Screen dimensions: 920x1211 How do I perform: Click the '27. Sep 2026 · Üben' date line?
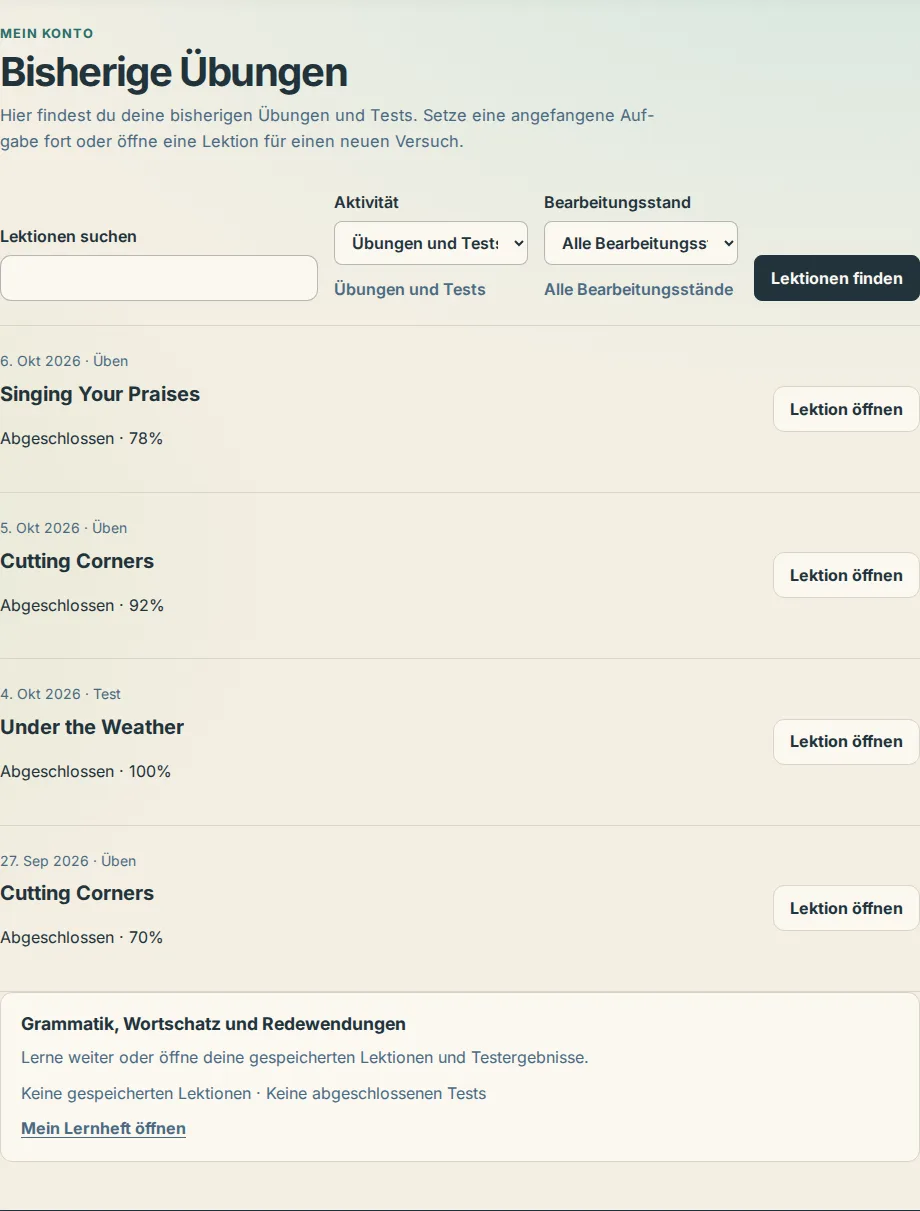(x=68, y=861)
